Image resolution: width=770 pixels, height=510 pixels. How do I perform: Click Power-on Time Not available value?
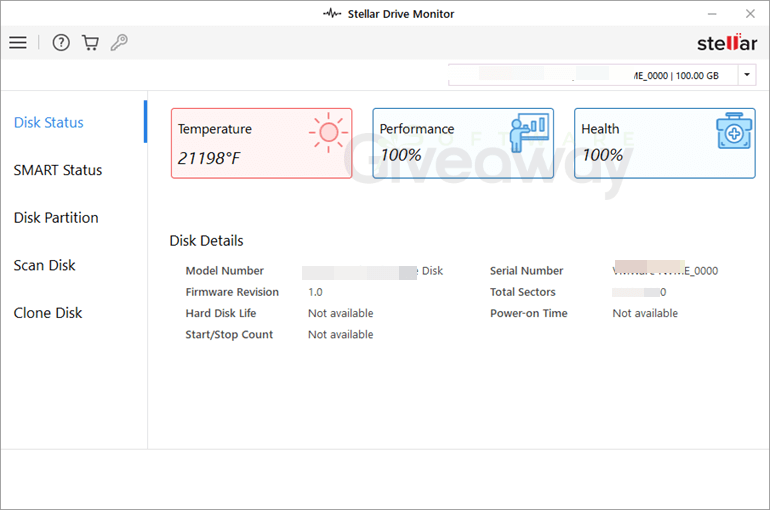(645, 313)
